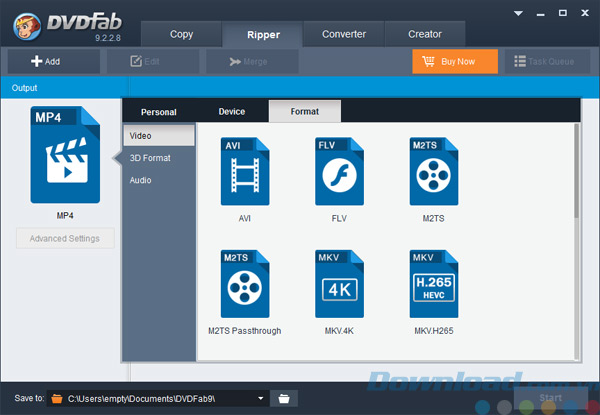The width and height of the screenshot is (600, 415).
Task: Pick the MKV.4K format icon
Action: (x=339, y=284)
